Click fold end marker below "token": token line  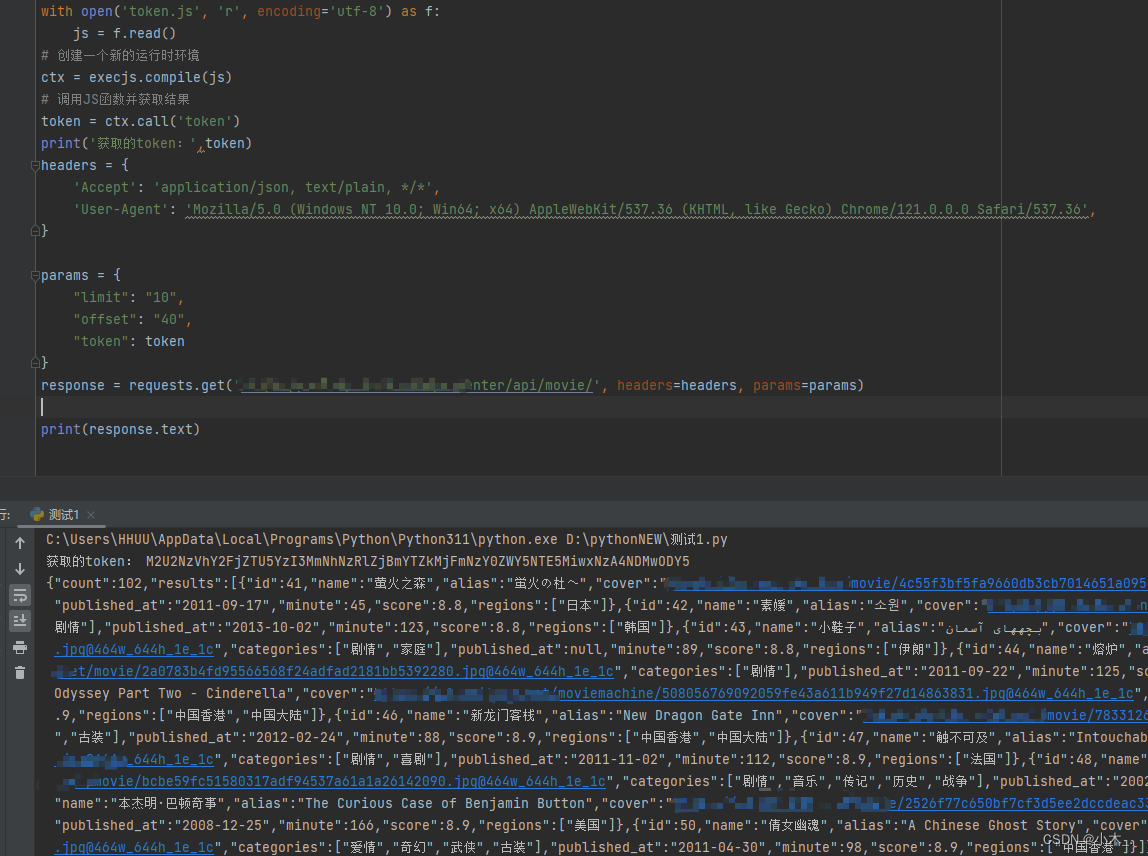coord(35,362)
